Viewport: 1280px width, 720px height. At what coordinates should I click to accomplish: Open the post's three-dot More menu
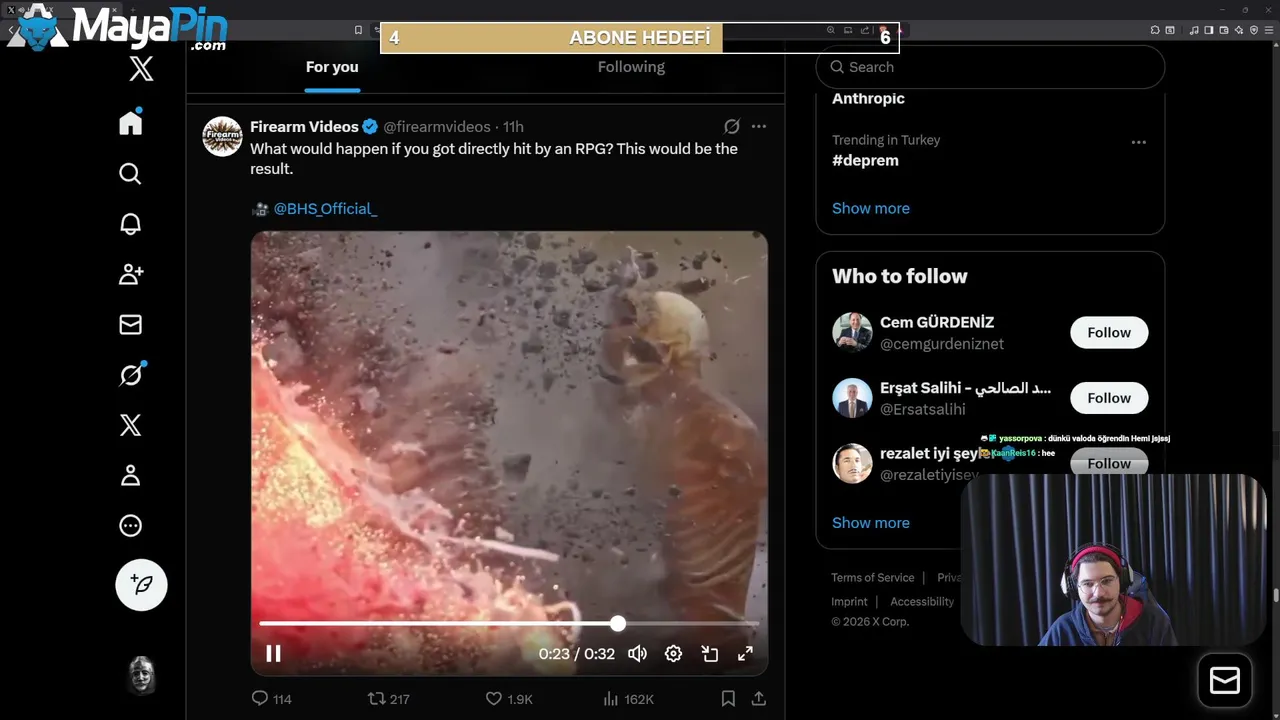759,127
